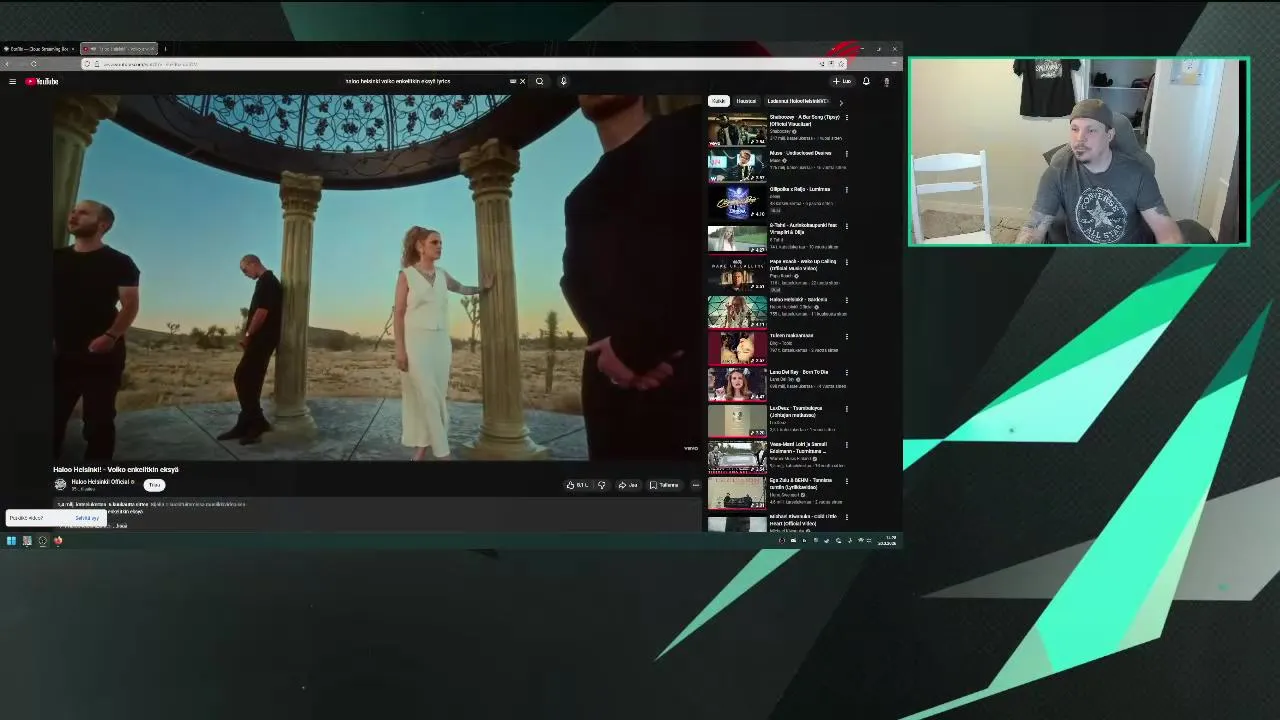Open options for Lana Del Rey video

coord(846,372)
